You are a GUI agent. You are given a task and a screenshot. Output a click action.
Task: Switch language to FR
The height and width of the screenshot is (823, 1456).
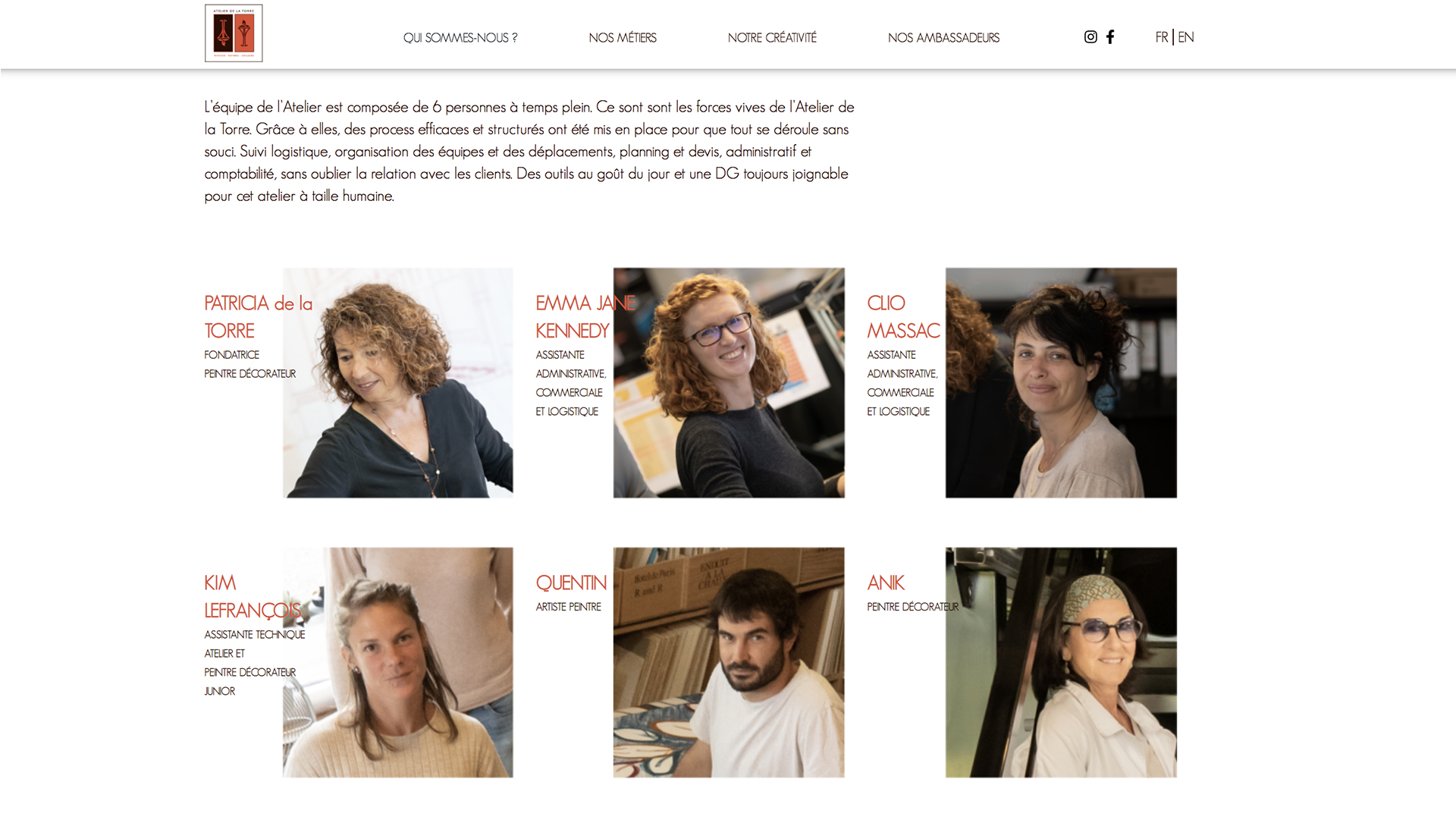1162,37
